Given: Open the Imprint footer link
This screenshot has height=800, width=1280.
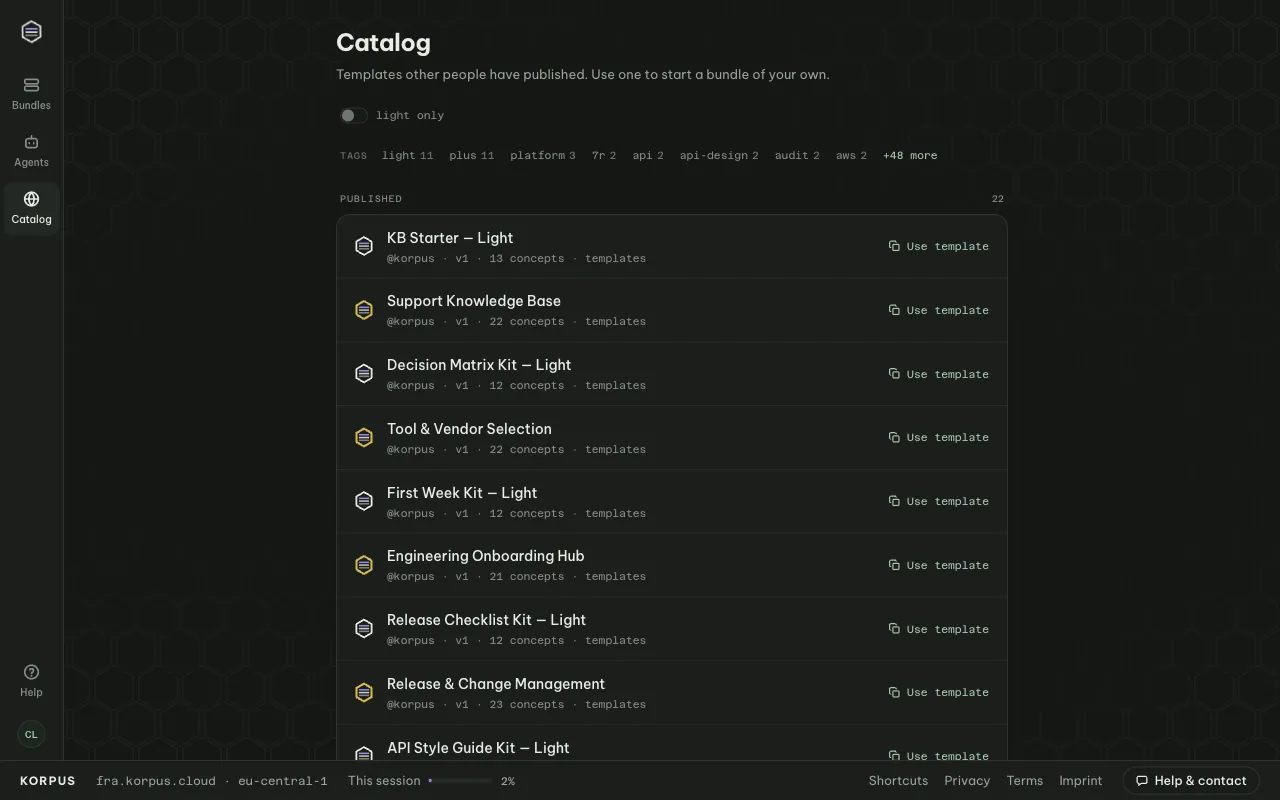Looking at the screenshot, I should point(1081,781).
